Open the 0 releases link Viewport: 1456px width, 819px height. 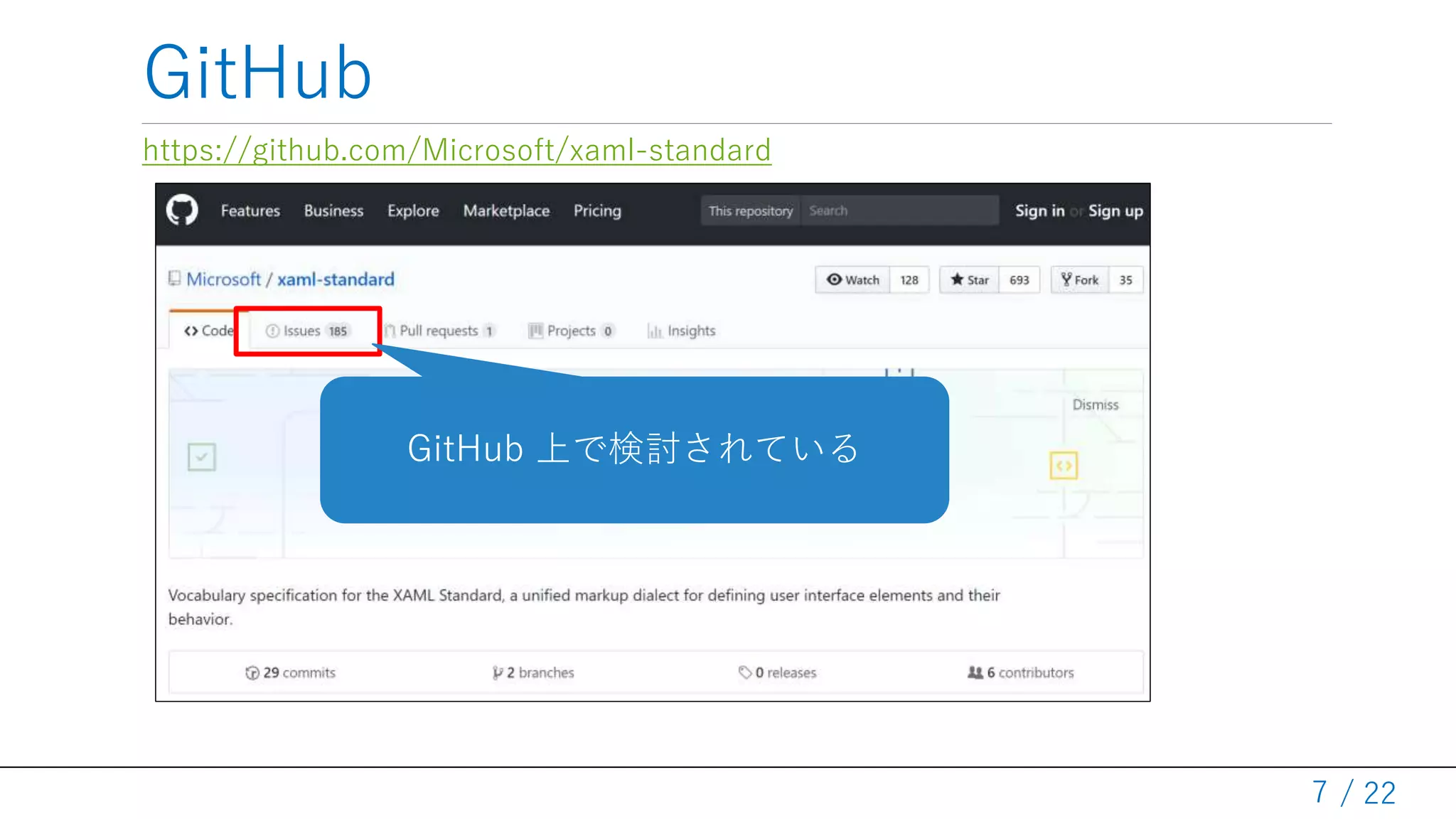click(x=777, y=672)
